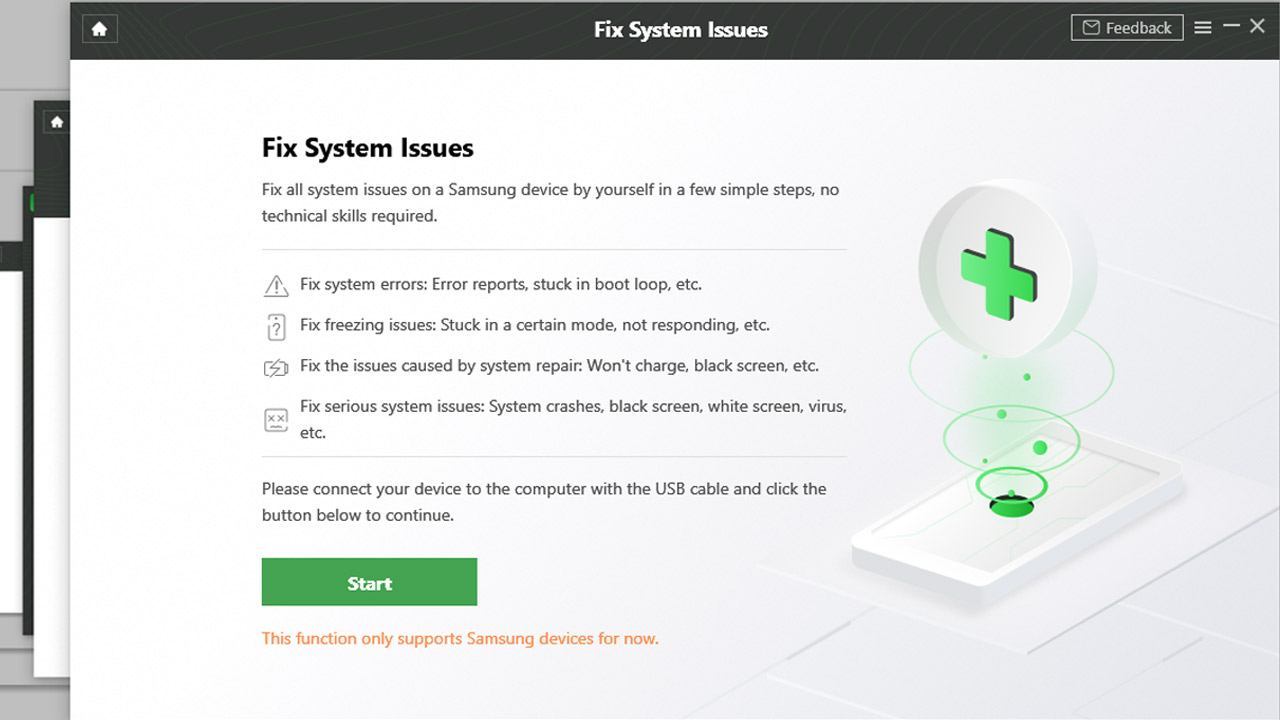This screenshot has width=1280, height=720.
Task: Click the green Start button
Action: (x=369, y=582)
